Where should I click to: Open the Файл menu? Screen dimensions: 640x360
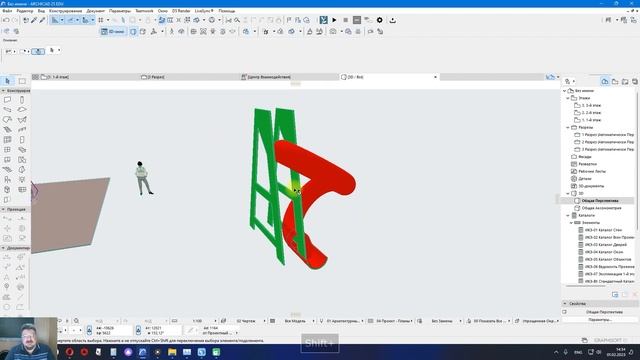pos(7,11)
